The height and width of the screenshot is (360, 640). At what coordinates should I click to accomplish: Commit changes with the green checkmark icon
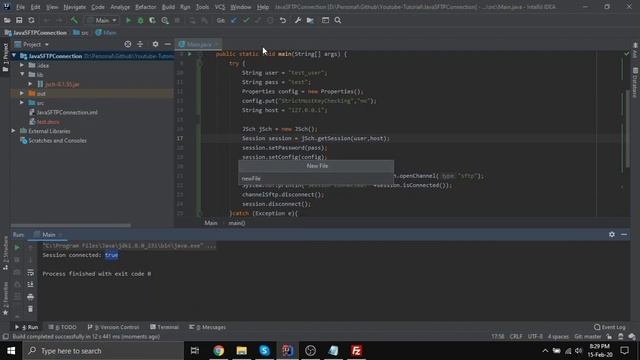246,20
